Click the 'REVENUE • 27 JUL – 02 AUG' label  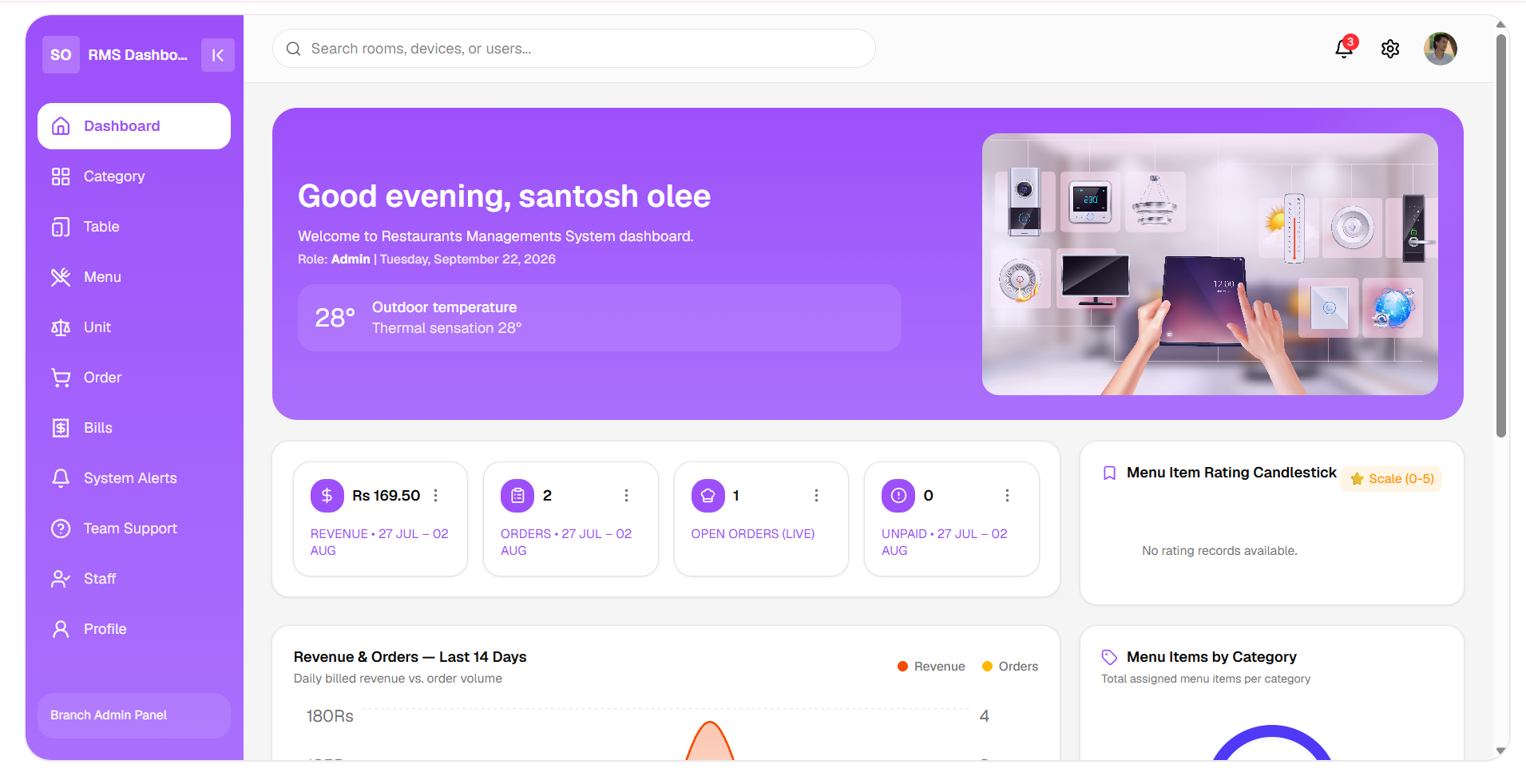[379, 542]
